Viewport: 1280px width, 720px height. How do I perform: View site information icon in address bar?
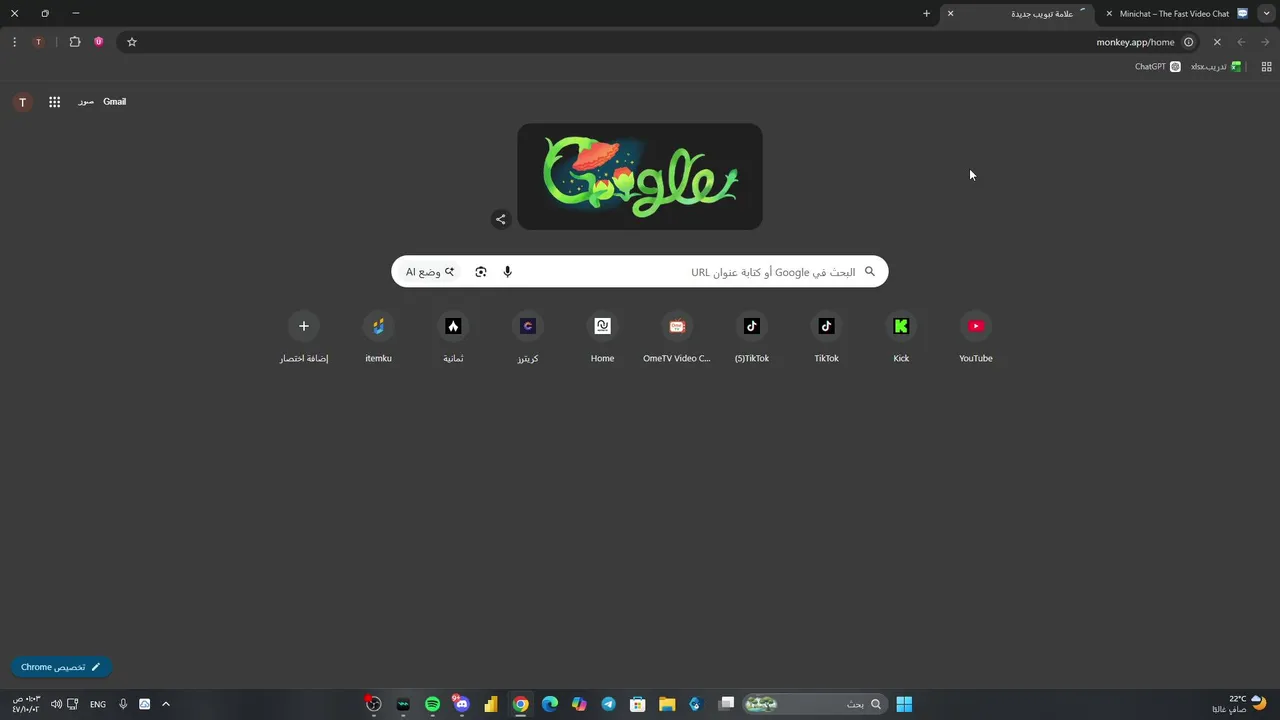1188,42
